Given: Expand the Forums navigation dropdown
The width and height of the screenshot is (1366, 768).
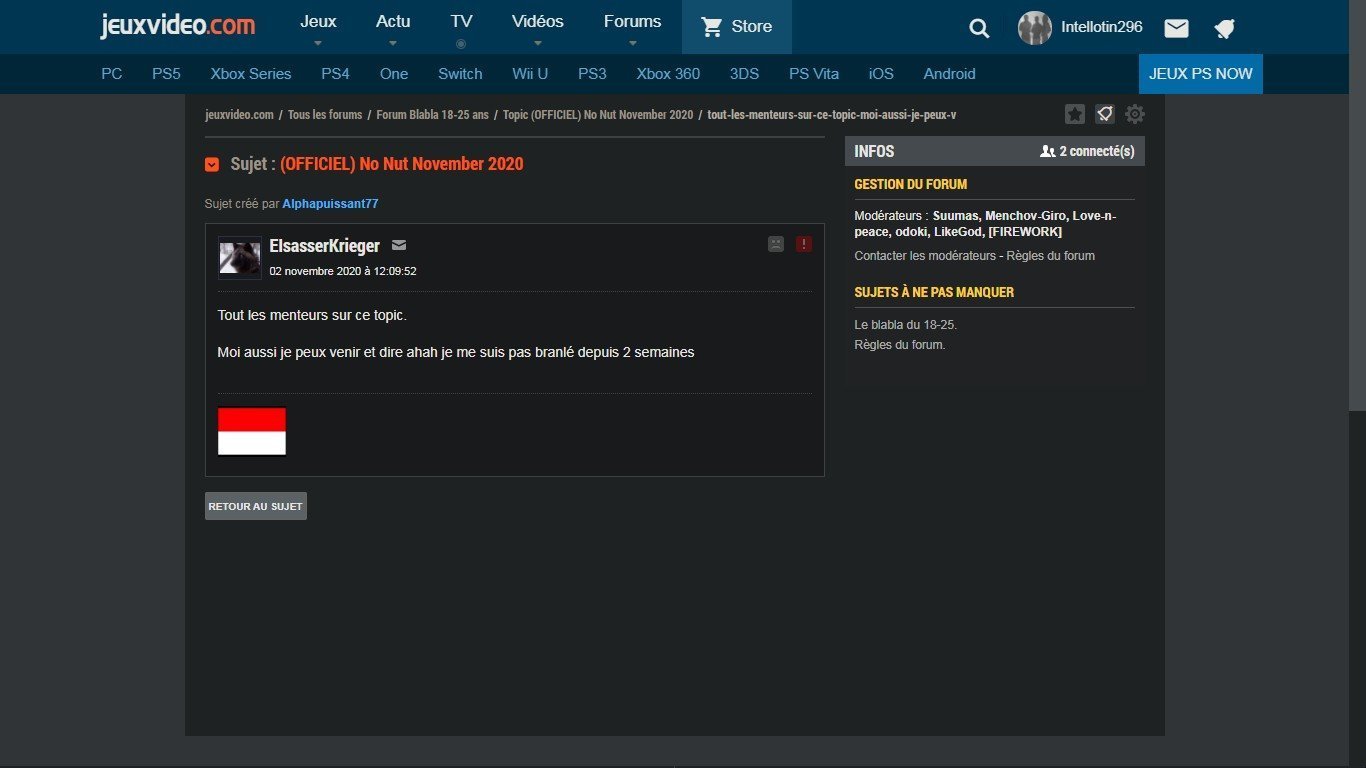Looking at the screenshot, I should click(632, 27).
